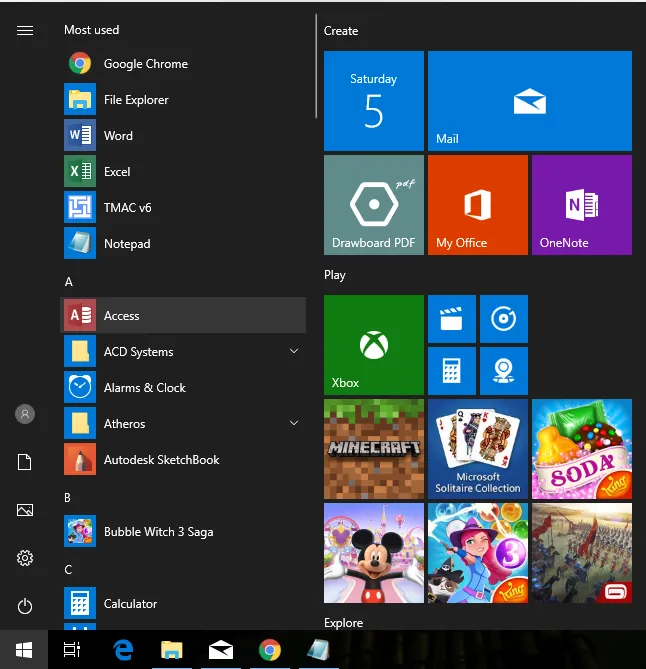Open the Gameloft battle game tile
Viewport: 646px width, 669px height.
[x=582, y=553]
